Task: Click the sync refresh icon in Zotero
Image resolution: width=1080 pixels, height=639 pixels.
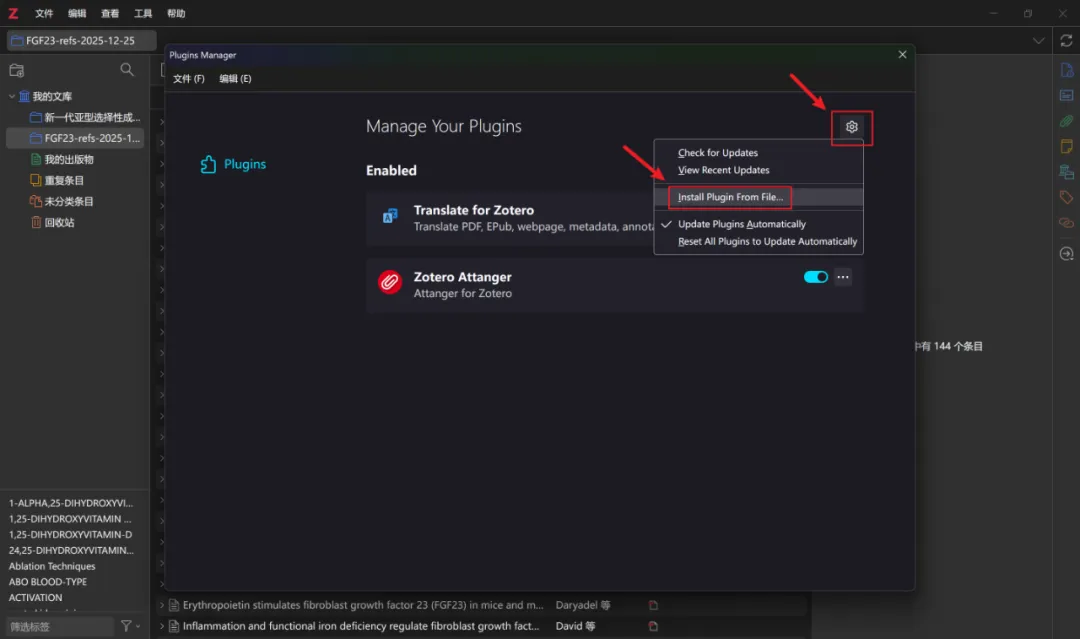Action: 1066,41
